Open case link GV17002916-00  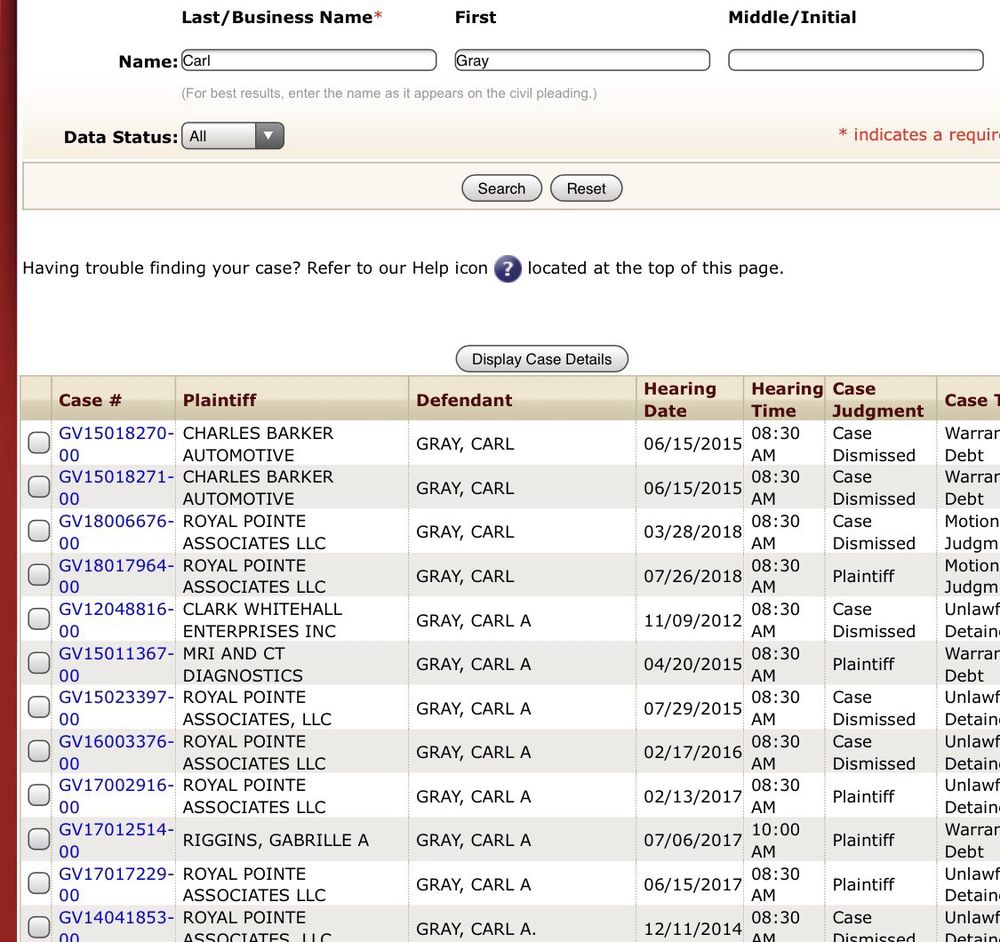(x=116, y=785)
